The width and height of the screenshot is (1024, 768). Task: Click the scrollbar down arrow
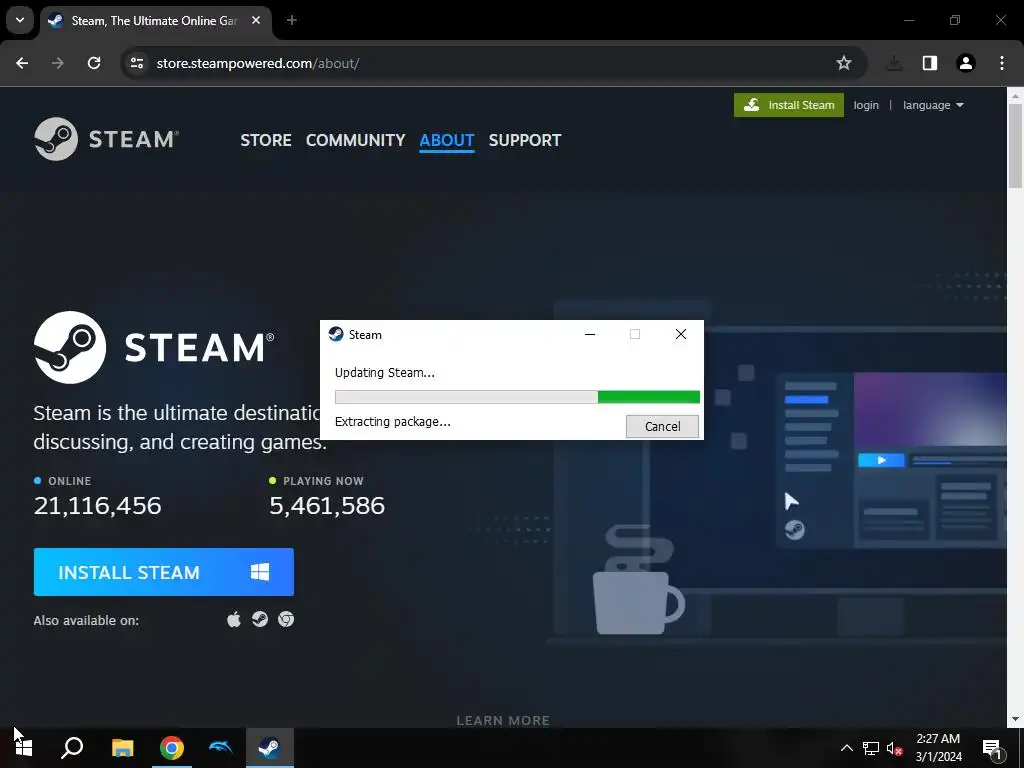(x=1016, y=720)
